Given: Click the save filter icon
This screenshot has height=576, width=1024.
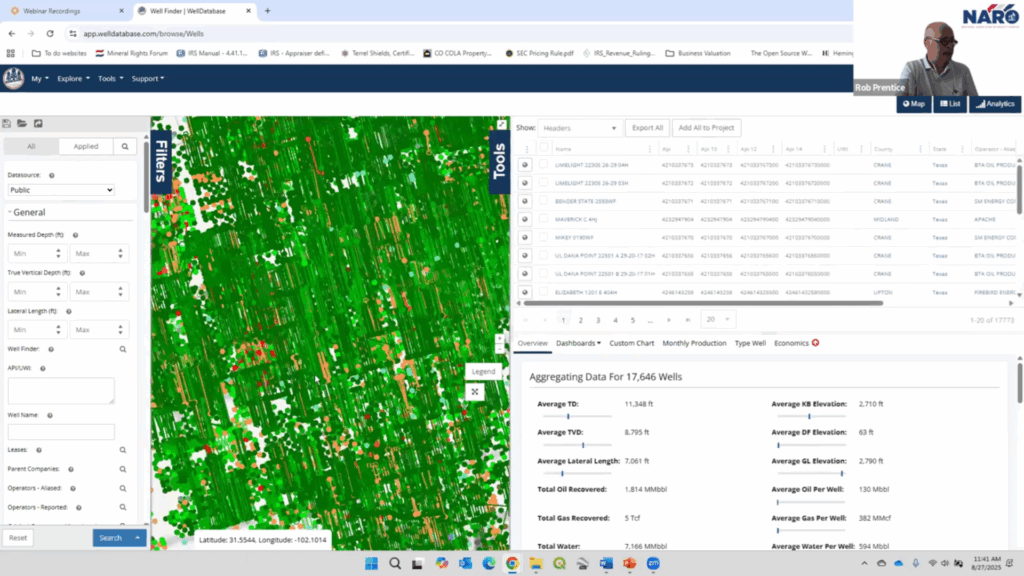Looking at the screenshot, I should tap(7, 123).
